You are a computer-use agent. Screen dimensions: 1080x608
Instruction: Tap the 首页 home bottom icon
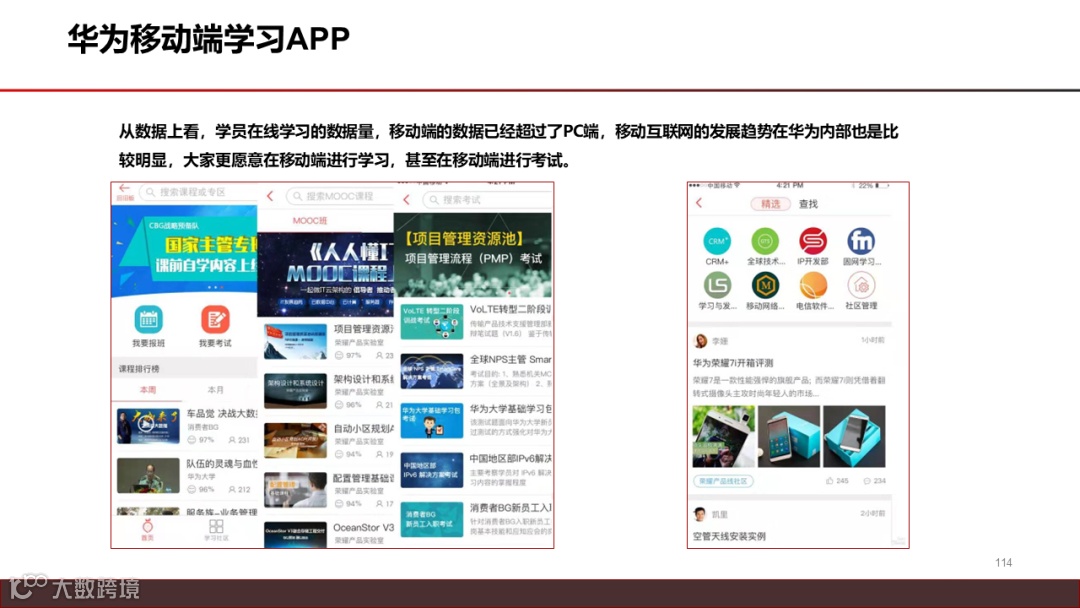(147, 530)
